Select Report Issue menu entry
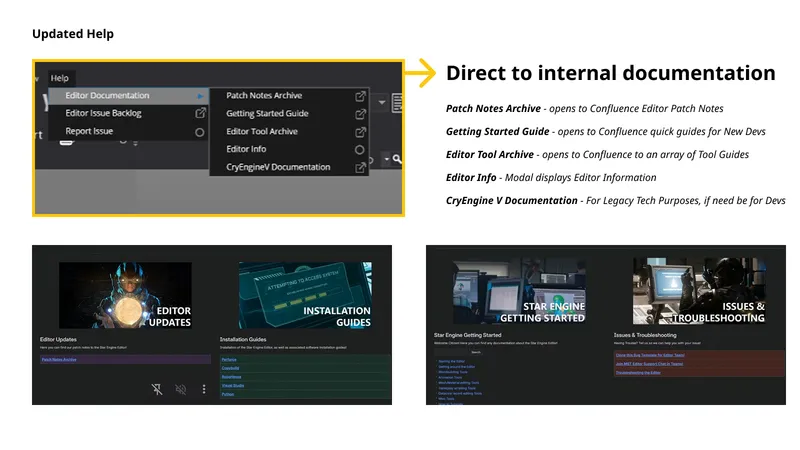The image size is (800, 450). [x=129, y=132]
